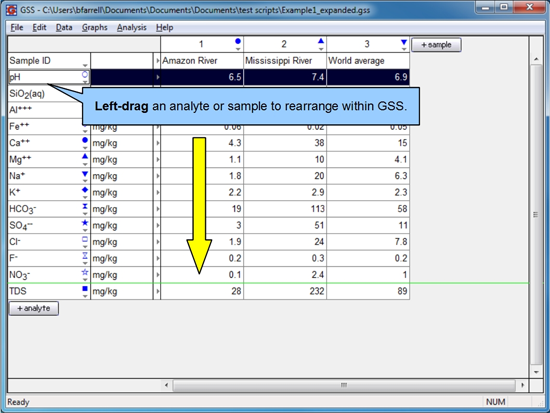Expand the units arrow for Ca++ row
The width and height of the screenshot is (550, 413).
click(x=157, y=143)
